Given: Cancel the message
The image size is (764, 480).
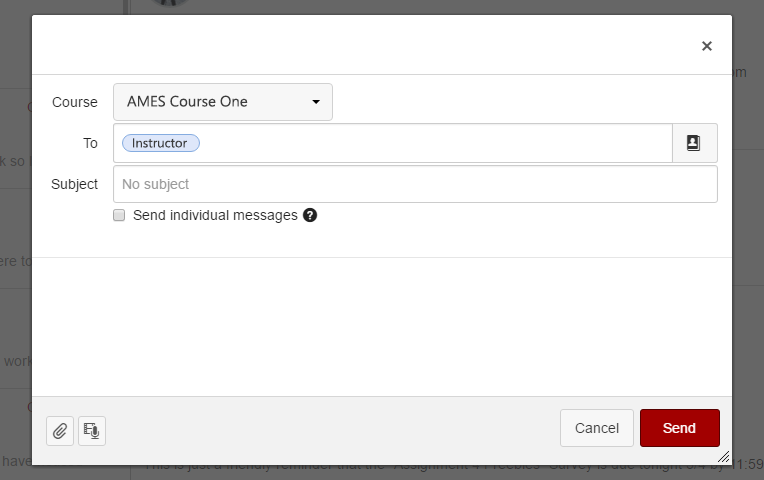Looking at the screenshot, I should tap(596, 428).
